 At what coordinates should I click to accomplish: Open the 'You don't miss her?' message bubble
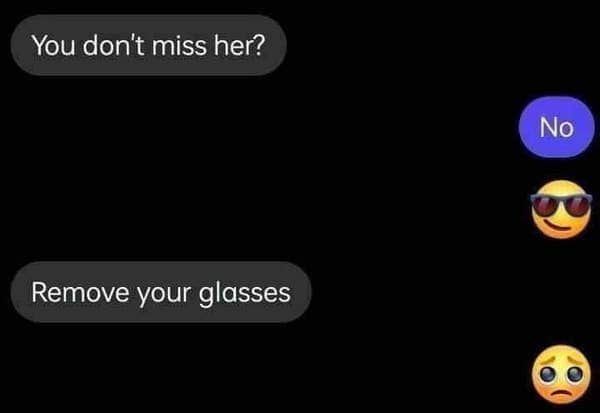click(x=148, y=45)
